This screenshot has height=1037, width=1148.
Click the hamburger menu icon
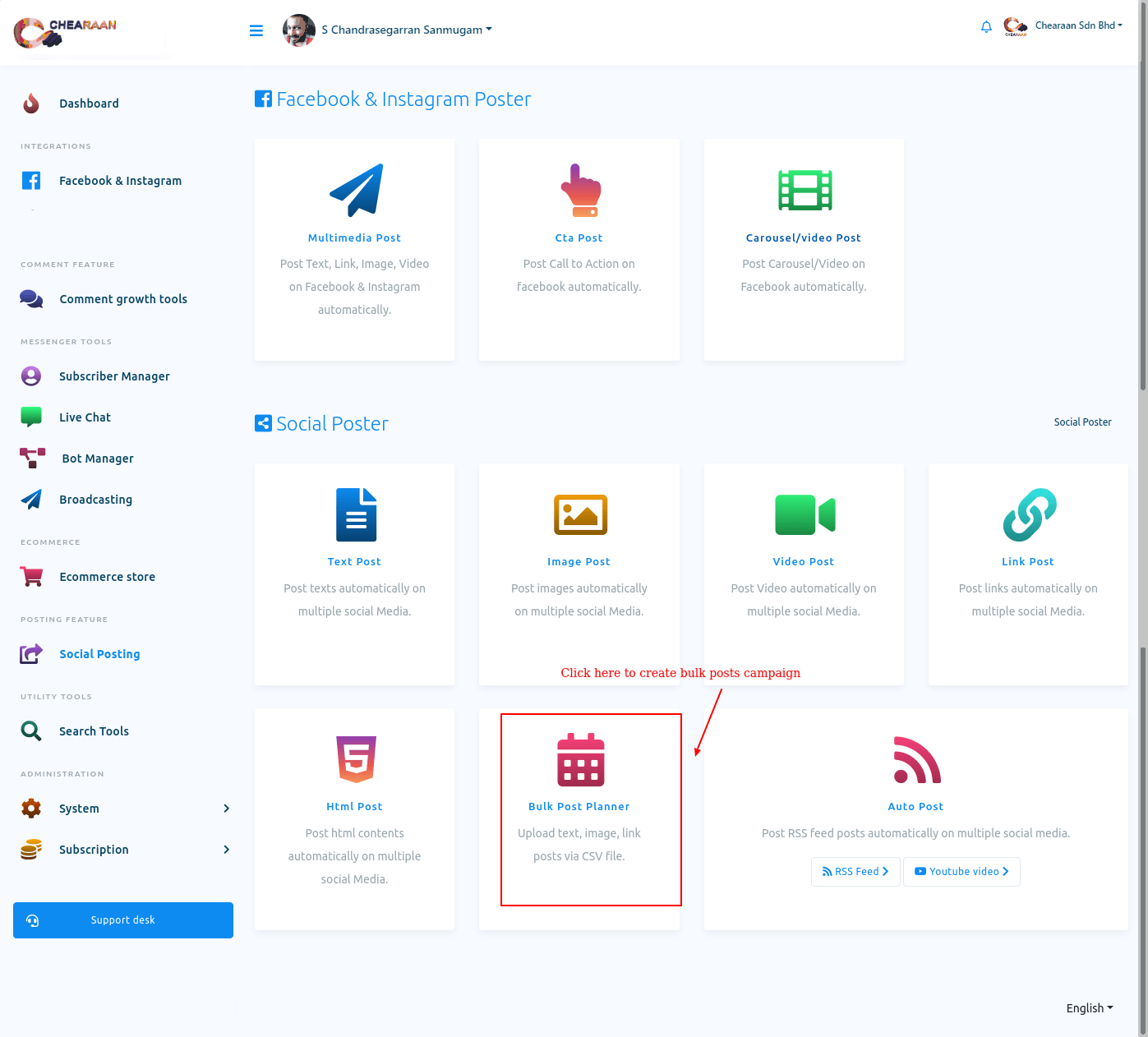(256, 30)
